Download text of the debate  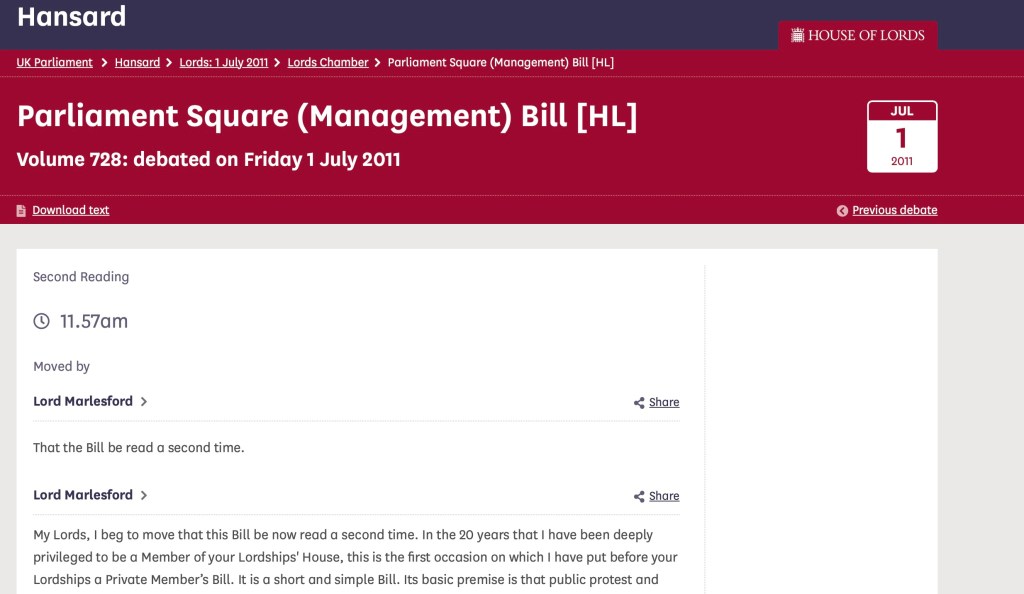70,210
